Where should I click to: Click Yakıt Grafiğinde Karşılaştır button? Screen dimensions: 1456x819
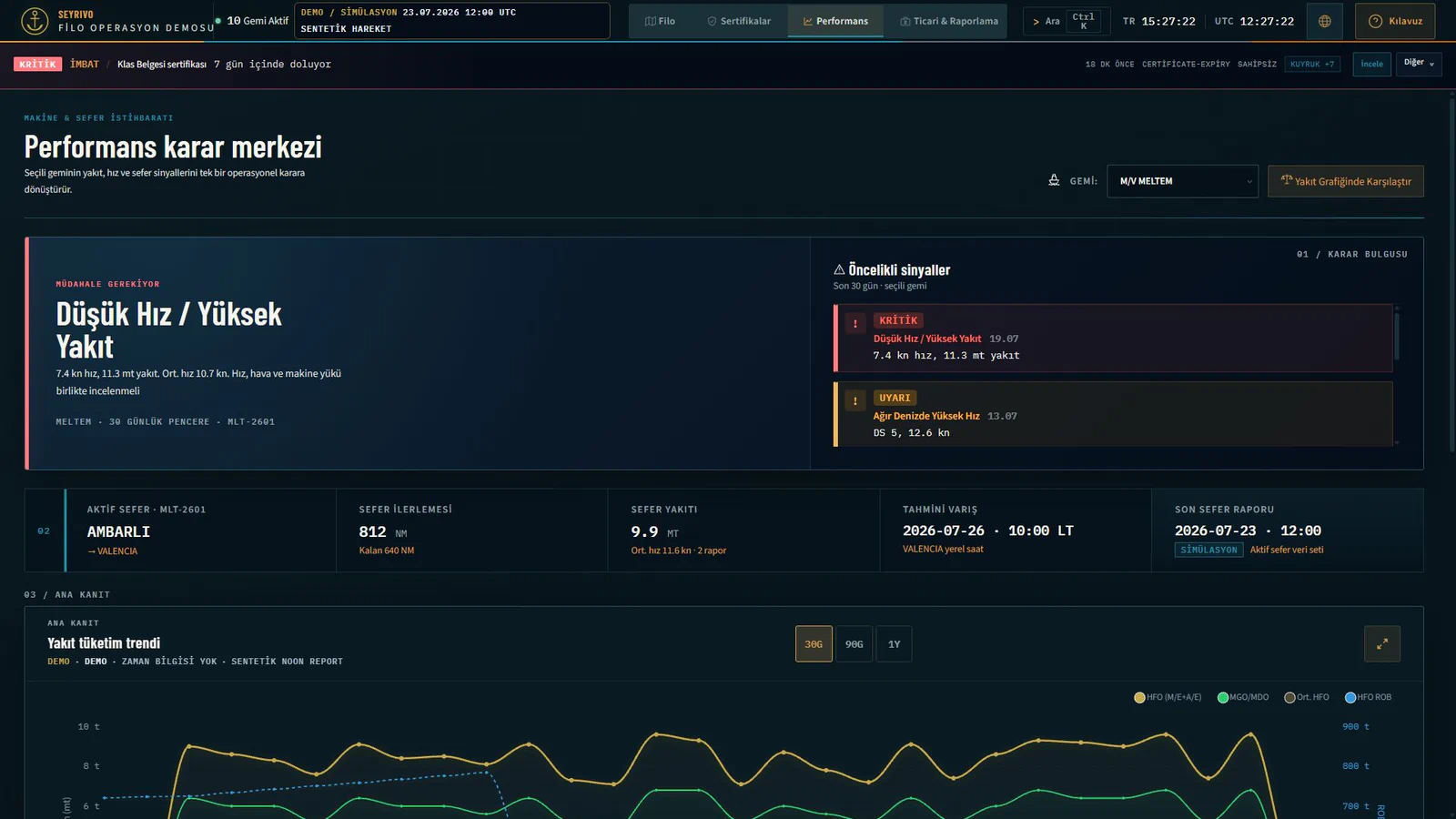[1345, 181]
